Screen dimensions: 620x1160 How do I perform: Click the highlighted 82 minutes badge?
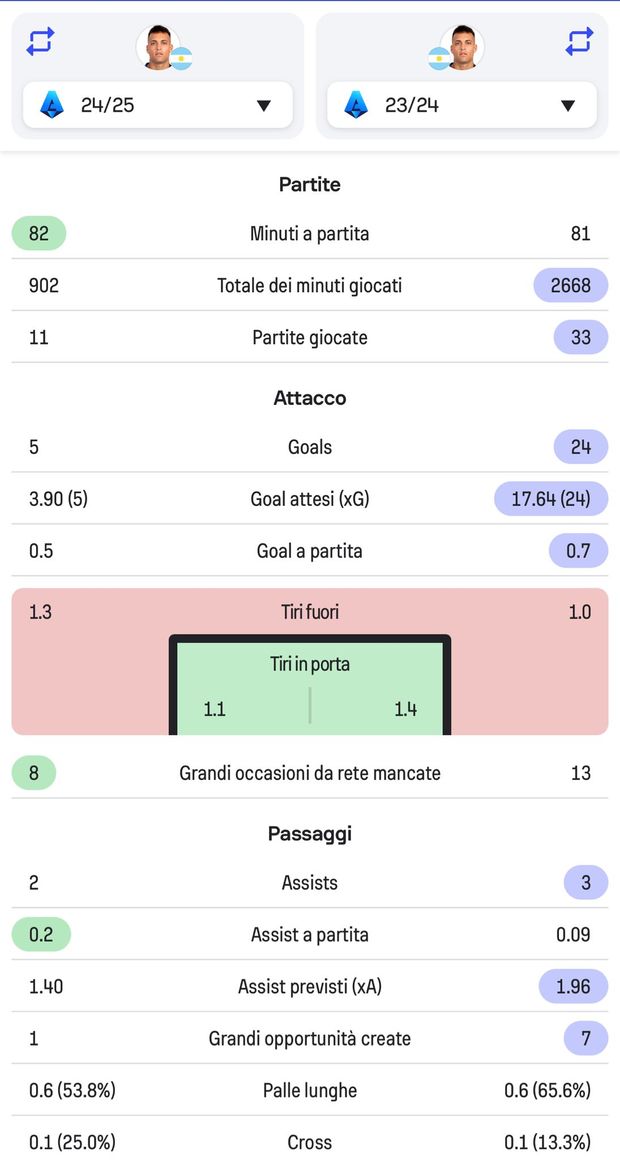tap(39, 234)
